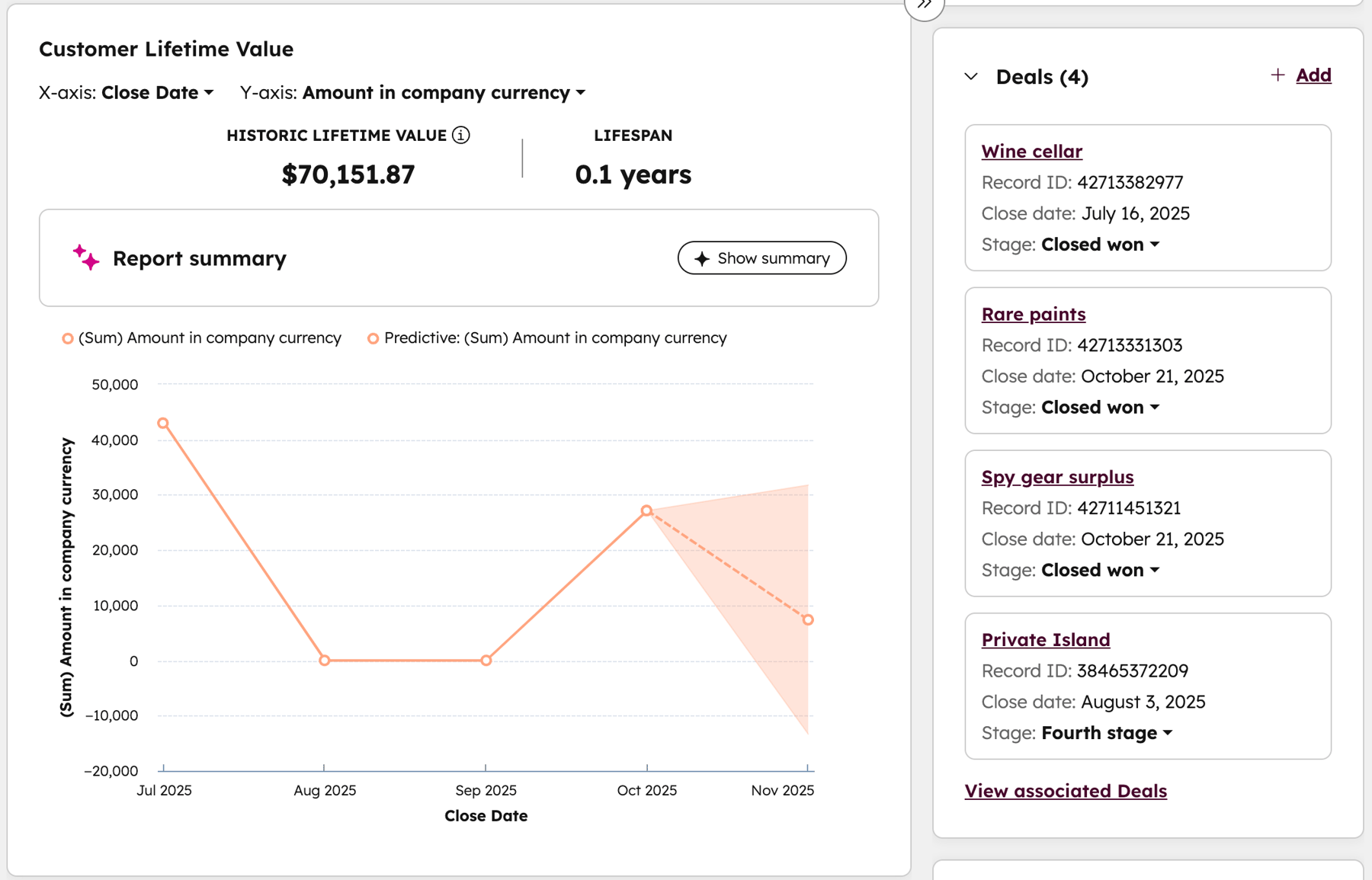1372x880 pixels.
Task: Open the Private Island deal link
Action: click(1045, 640)
